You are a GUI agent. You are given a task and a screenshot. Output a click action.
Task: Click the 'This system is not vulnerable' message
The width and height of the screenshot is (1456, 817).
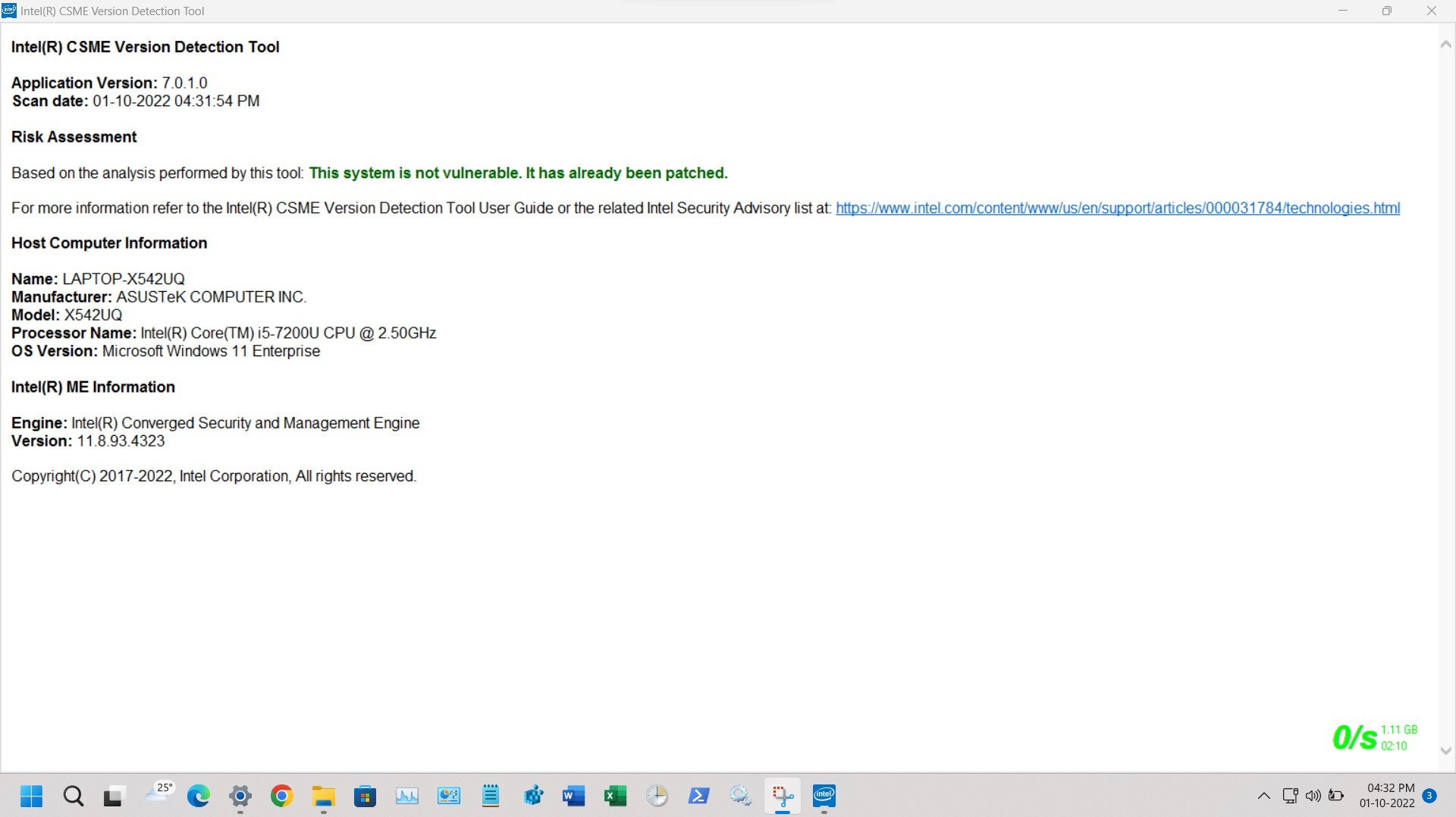[518, 174]
